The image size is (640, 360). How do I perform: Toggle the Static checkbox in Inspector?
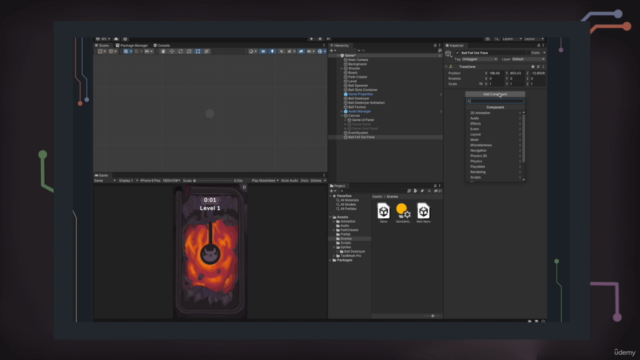[x=529, y=53]
